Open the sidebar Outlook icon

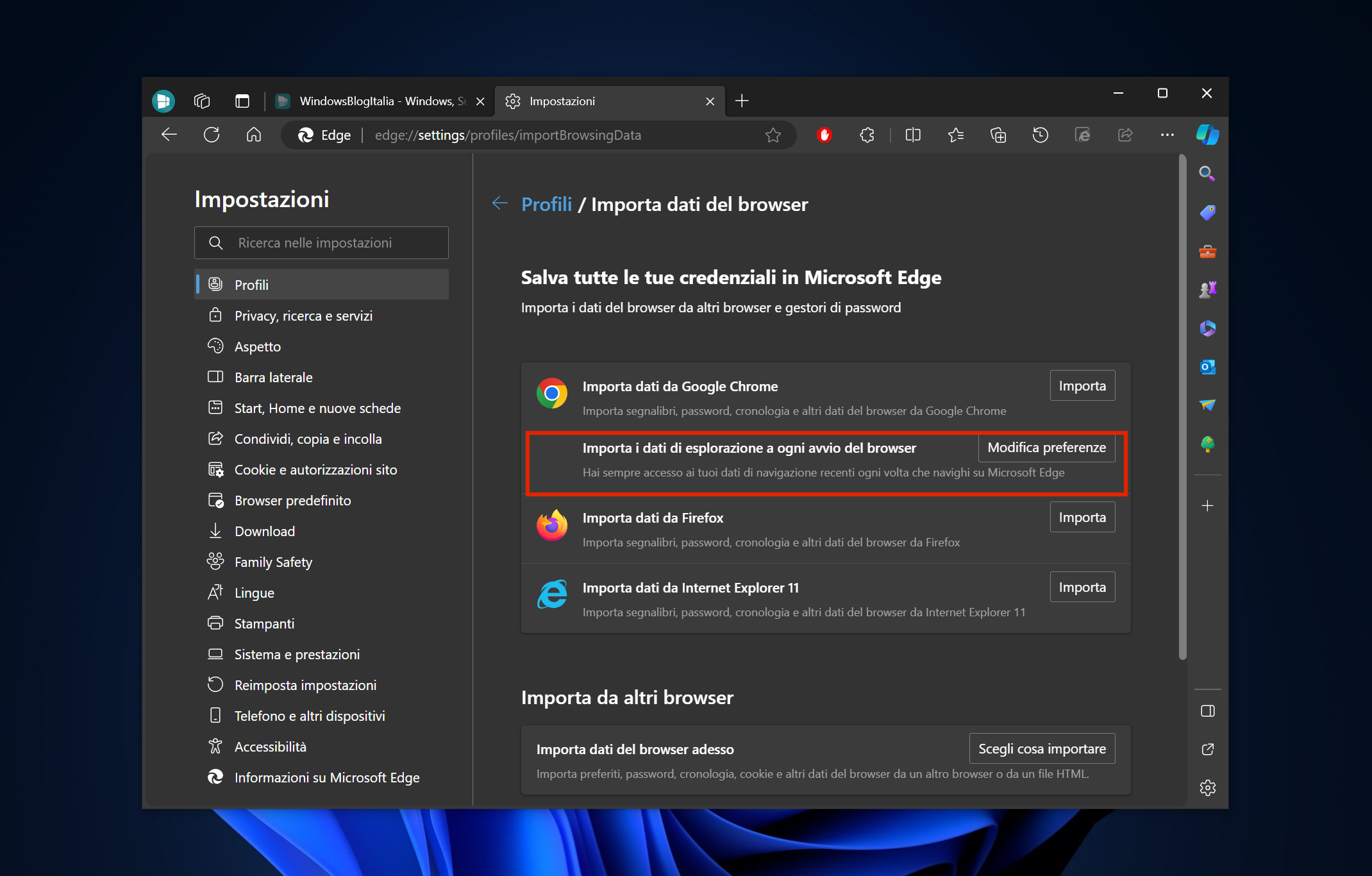pos(1208,367)
